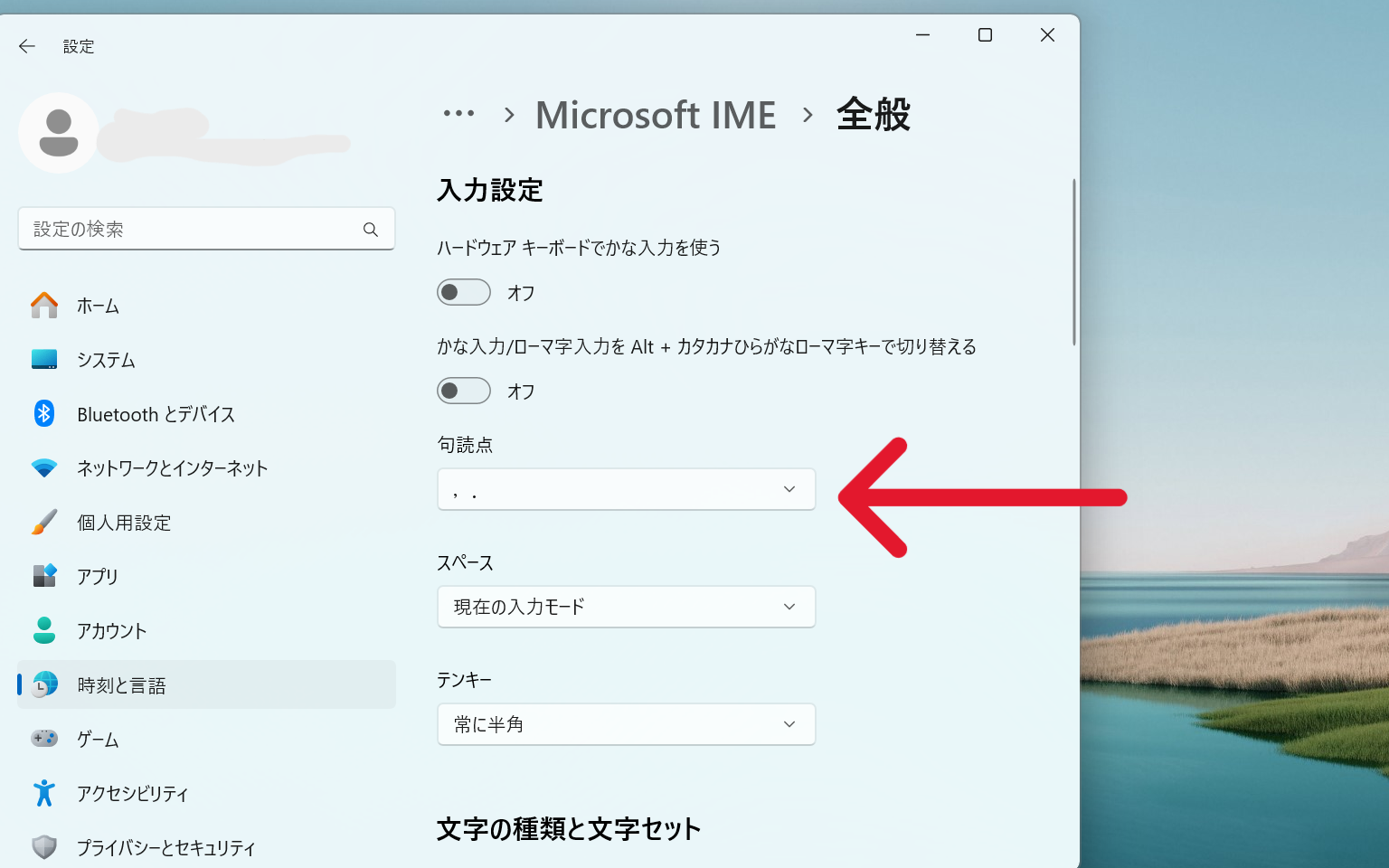Click the 全般 breadcrumb title
This screenshot has height=868, width=1389.
coord(874,115)
